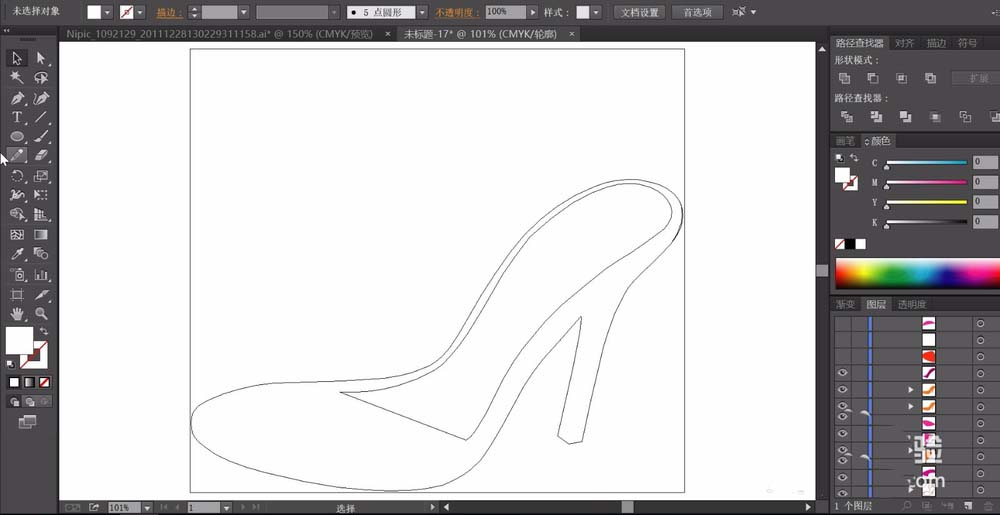
Task: Open the 不透明度 opacity link
Action: point(458,12)
